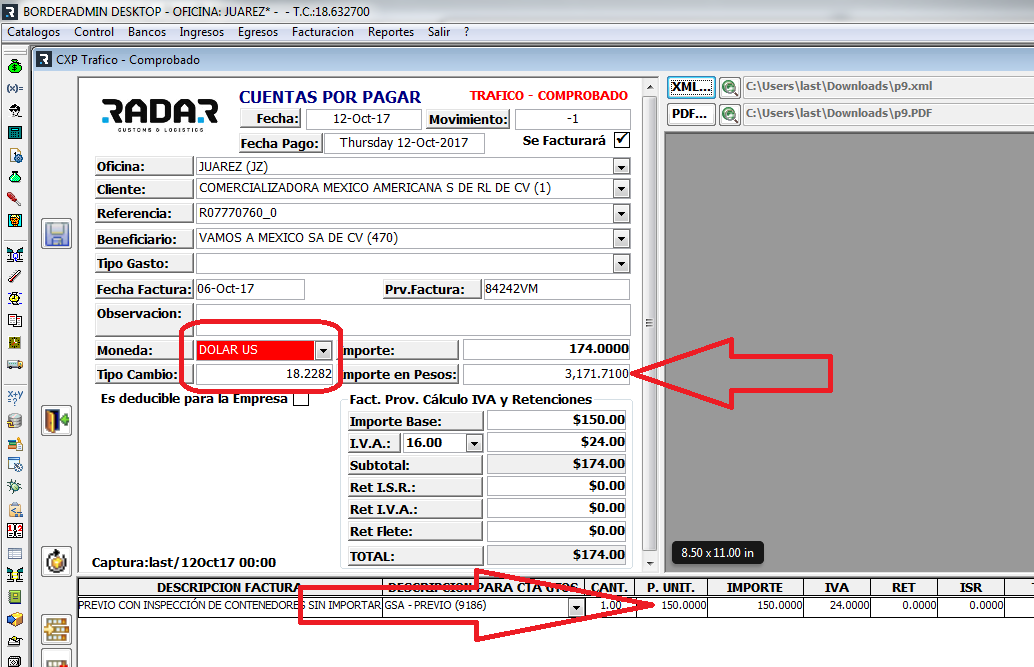Click the Fecha Pago button

(280, 143)
